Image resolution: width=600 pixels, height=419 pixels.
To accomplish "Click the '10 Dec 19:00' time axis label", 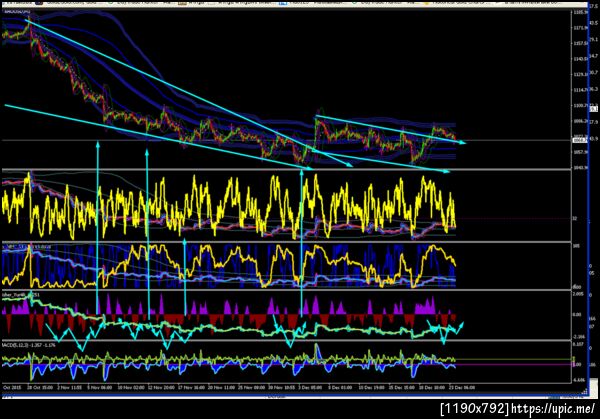I will click(371, 388).
